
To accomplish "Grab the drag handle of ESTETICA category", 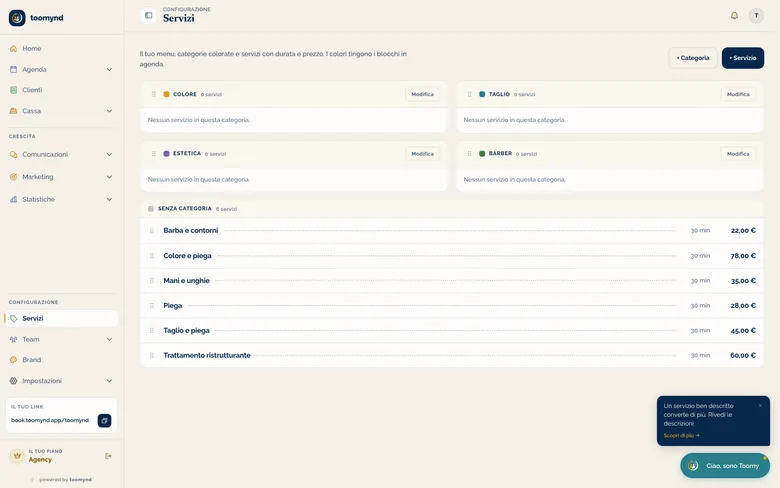I will coord(153,154).
